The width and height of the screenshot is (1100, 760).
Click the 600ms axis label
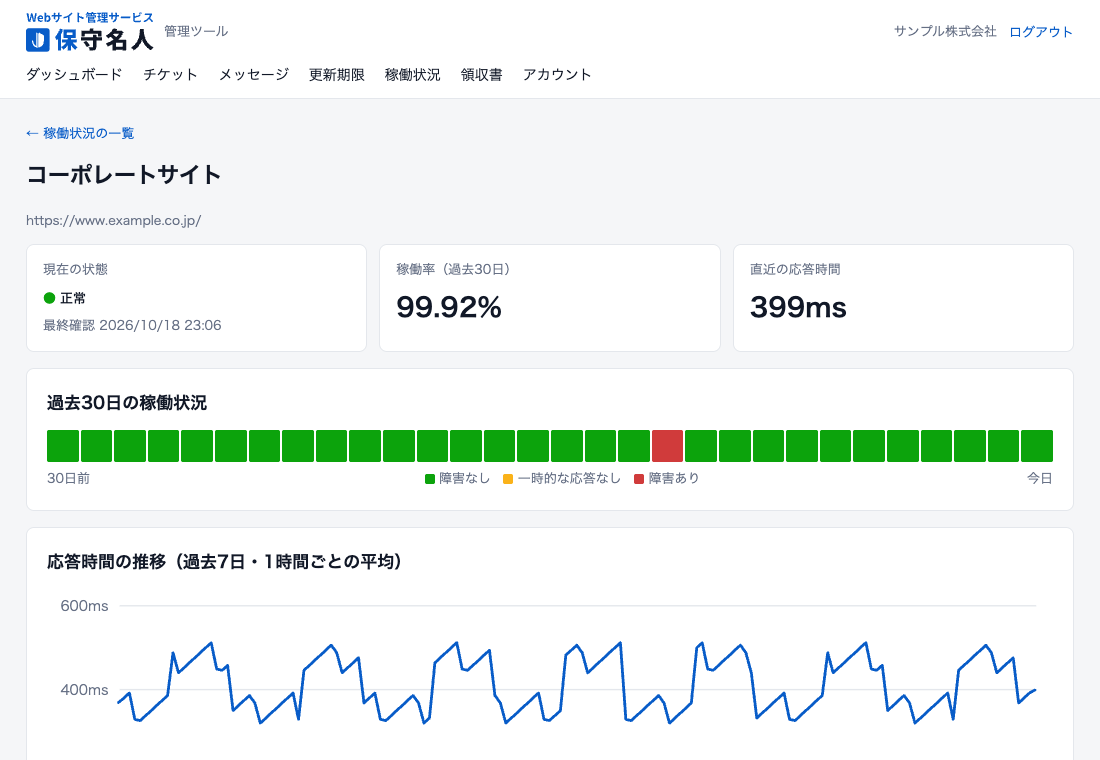(x=84, y=606)
